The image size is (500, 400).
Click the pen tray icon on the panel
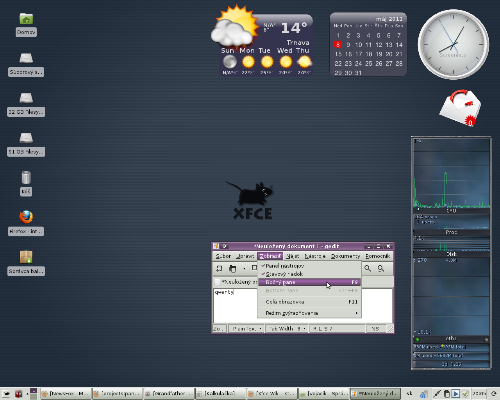[x=437, y=394]
